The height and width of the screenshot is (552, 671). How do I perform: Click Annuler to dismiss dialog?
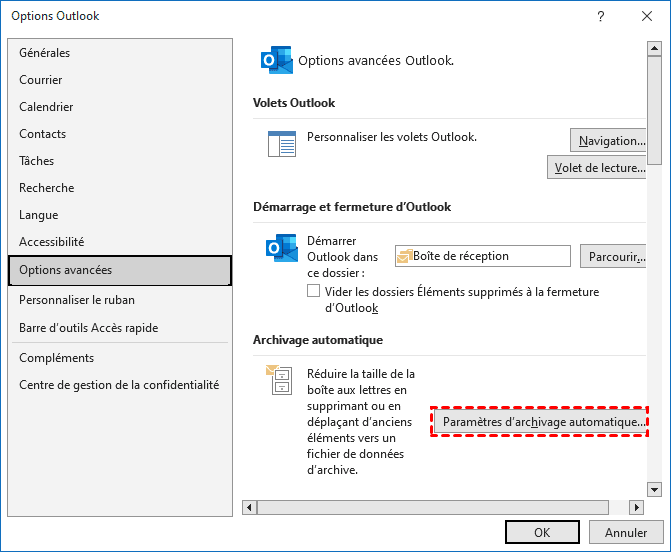coord(626,532)
